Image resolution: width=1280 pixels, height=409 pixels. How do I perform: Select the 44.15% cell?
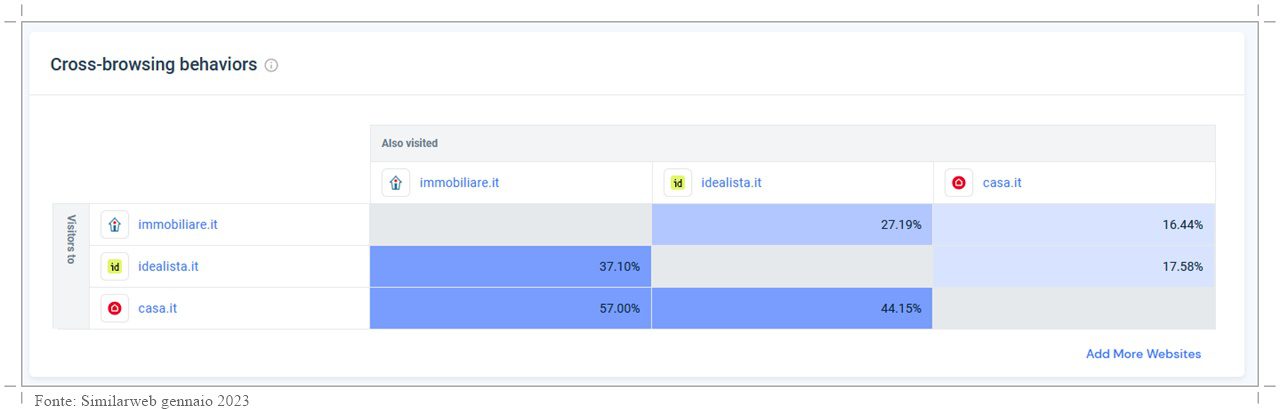tap(792, 309)
